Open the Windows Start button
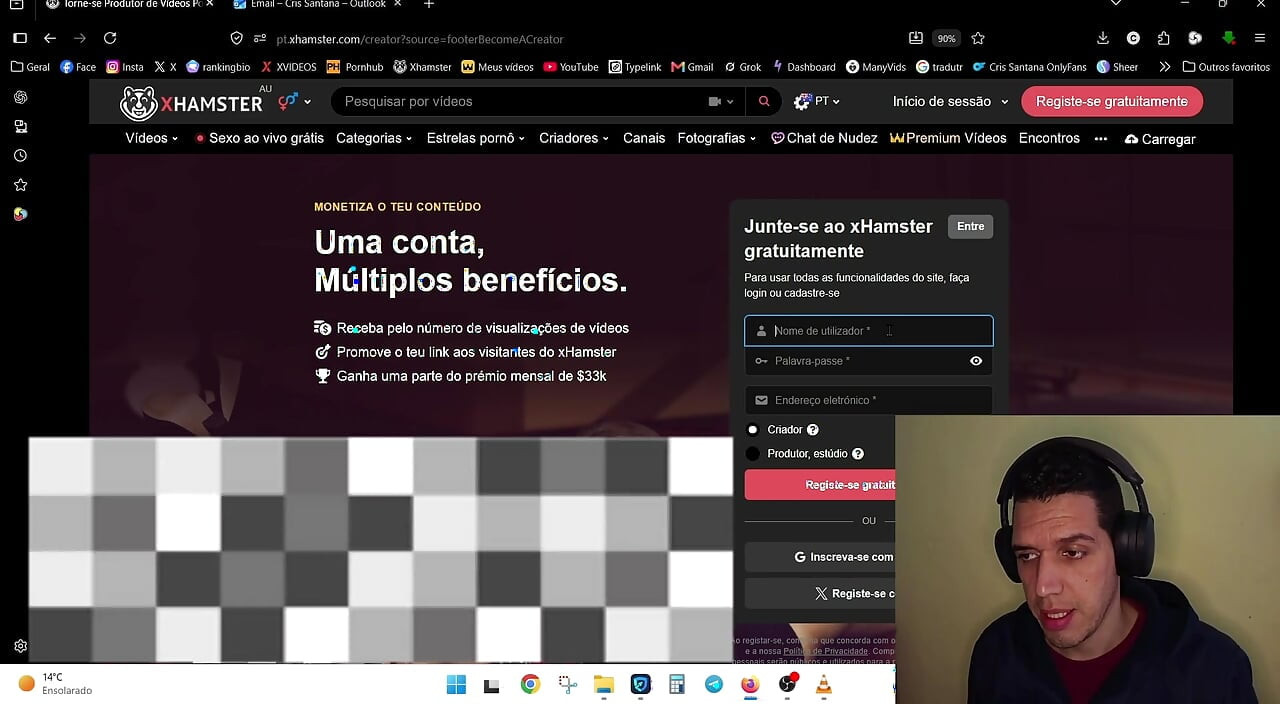The height and width of the screenshot is (704, 1280). click(456, 685)
